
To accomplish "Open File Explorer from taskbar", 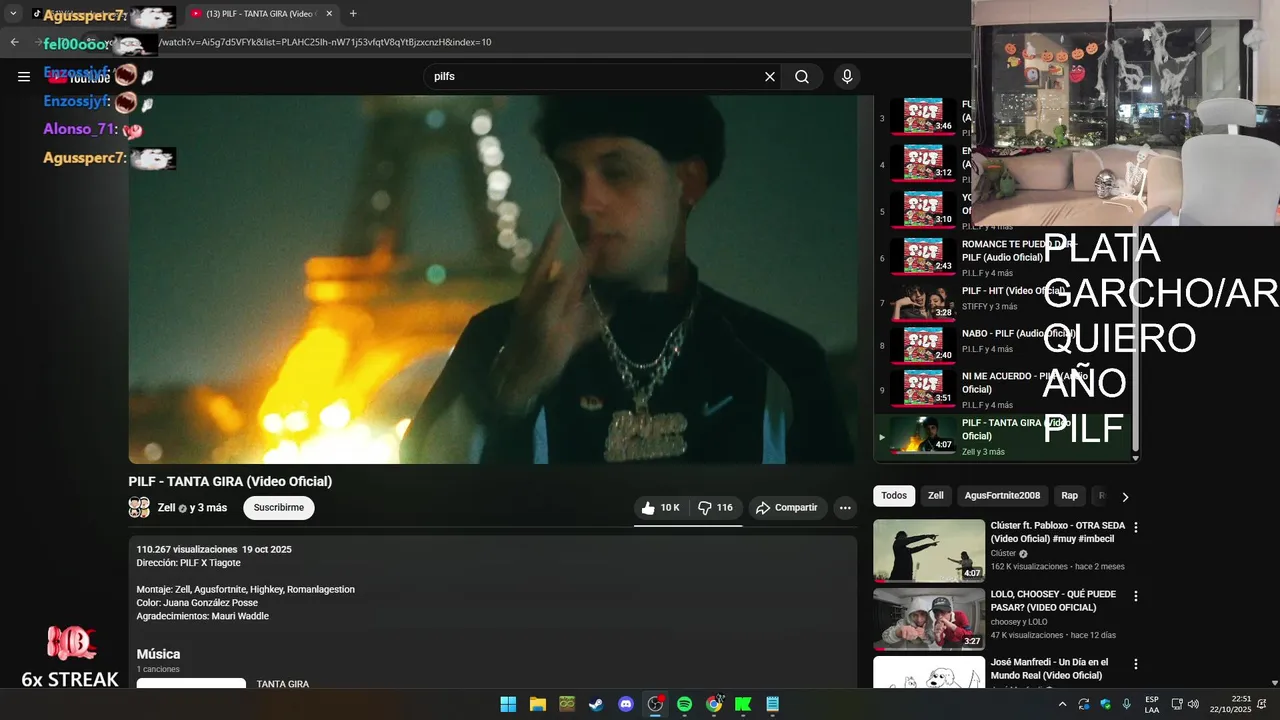I will pyautogui.click(x=537, y=704).
